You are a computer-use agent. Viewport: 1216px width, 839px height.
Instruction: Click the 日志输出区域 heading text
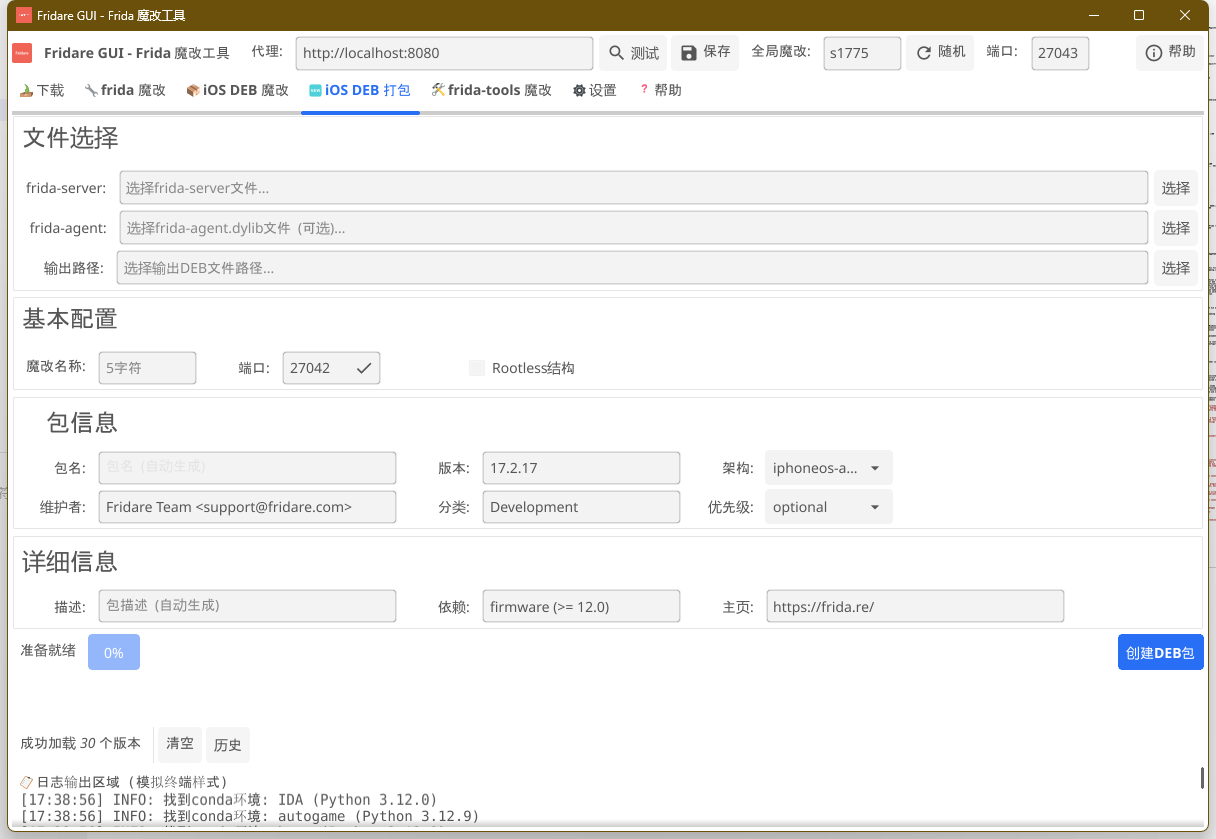pos(124,782)
